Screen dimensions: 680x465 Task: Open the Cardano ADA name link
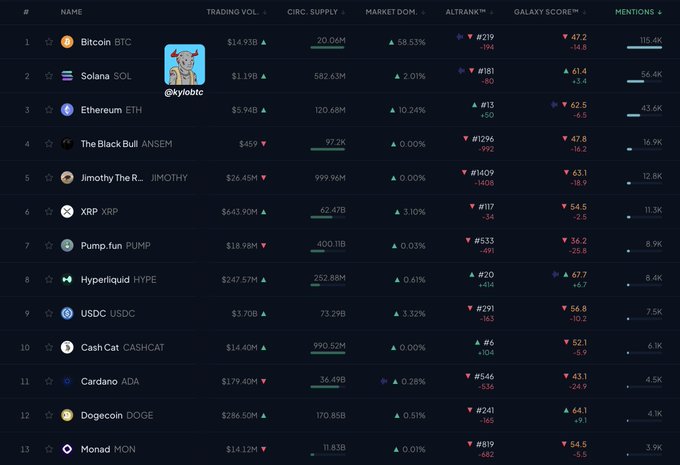[x=110, y=381]
